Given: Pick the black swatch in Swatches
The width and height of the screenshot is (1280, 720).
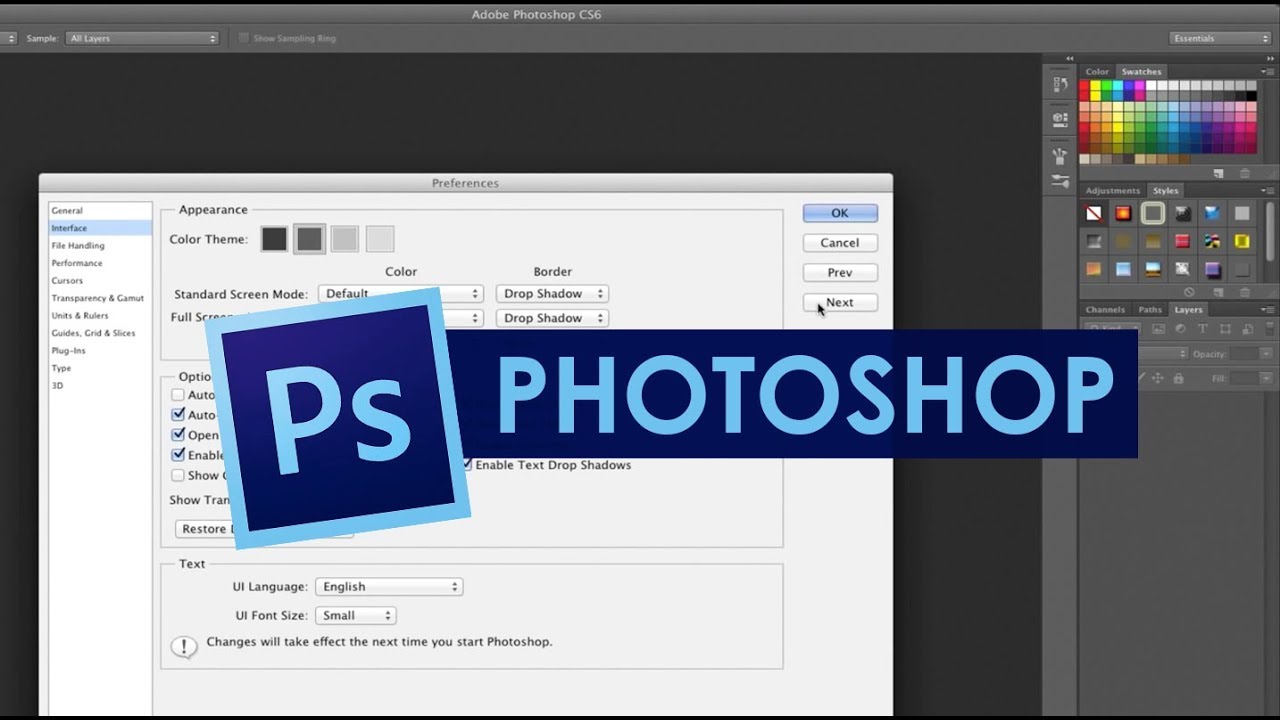Looking at the screenshot, I should 1252,97.
